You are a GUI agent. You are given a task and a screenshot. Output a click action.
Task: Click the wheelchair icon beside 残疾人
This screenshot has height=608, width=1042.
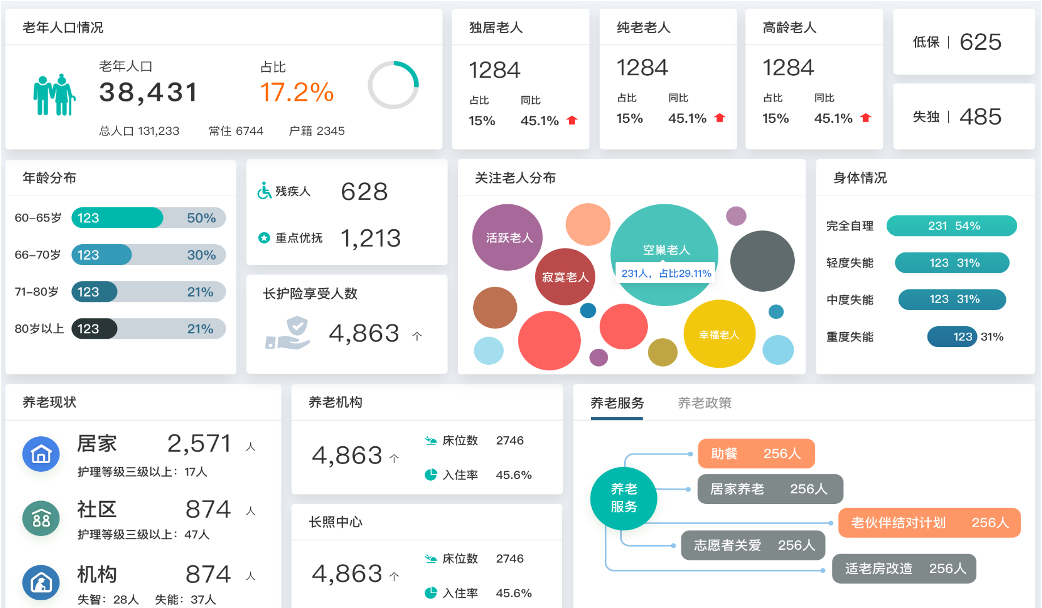265,191
